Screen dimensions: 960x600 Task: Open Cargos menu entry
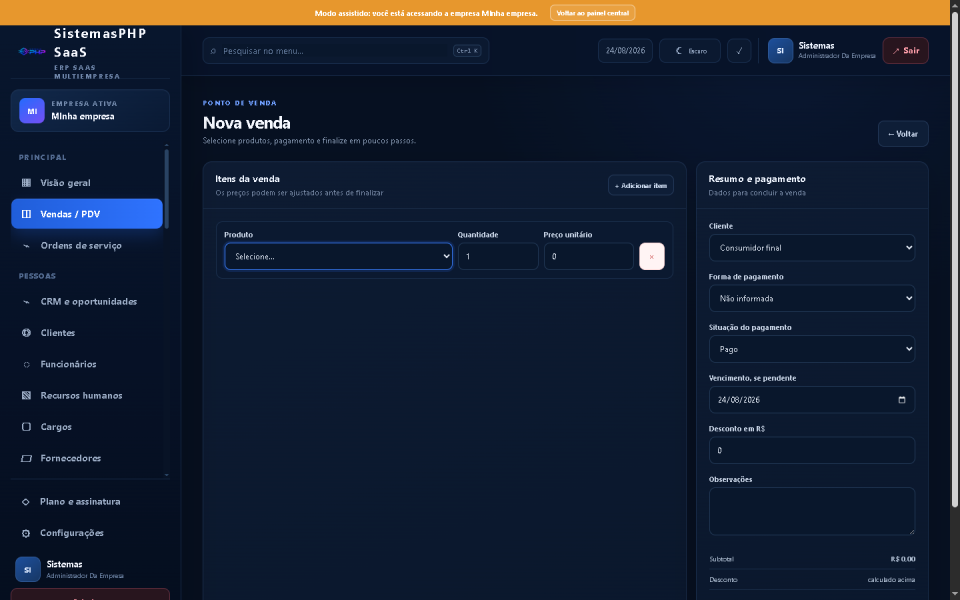coord(87,427)
